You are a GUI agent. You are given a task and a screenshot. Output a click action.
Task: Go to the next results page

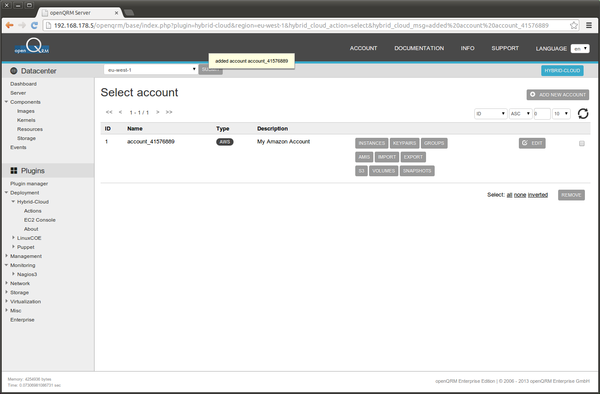(157, 112)
